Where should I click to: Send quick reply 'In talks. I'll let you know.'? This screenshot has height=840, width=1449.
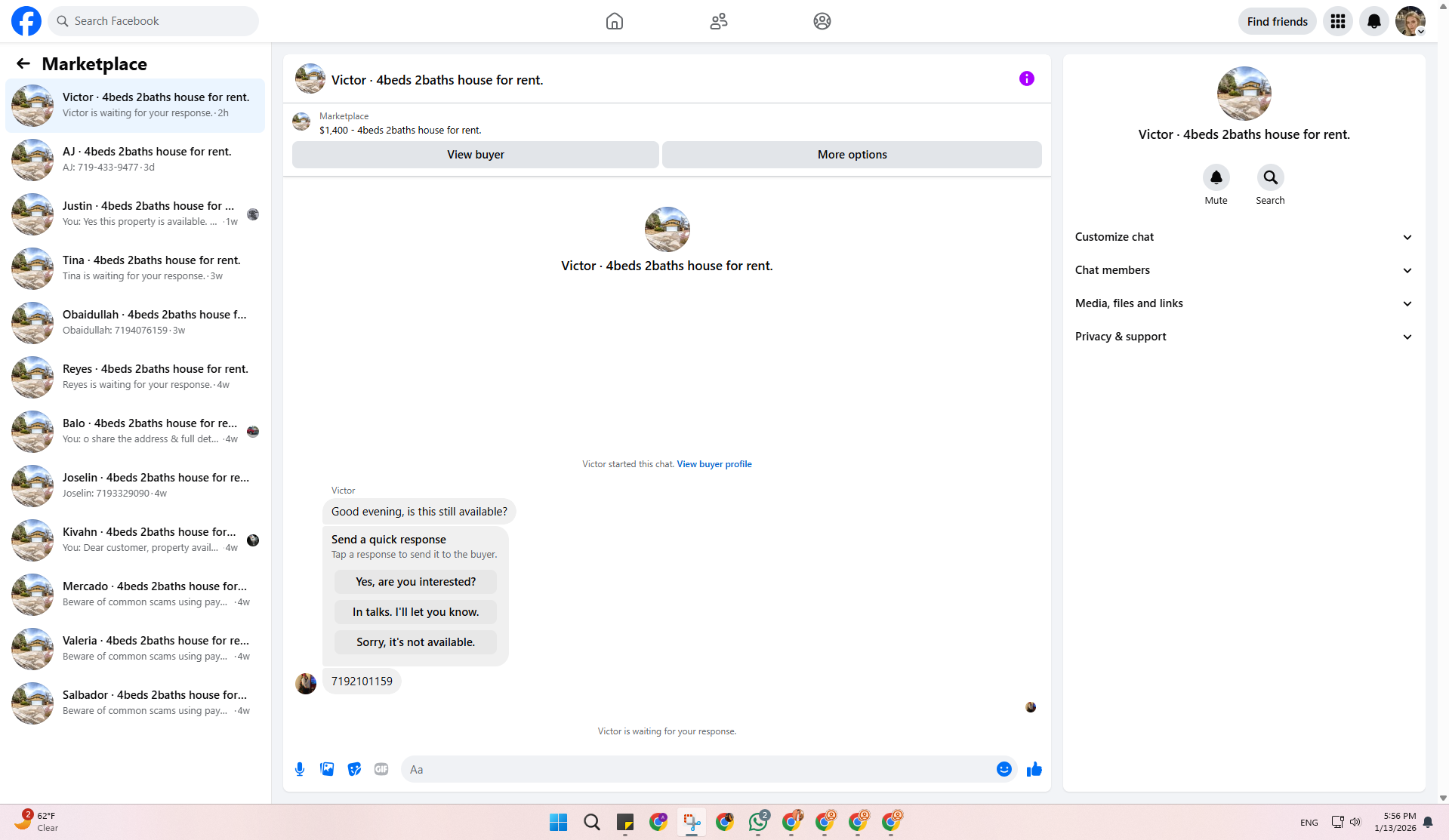click(415, 612)
